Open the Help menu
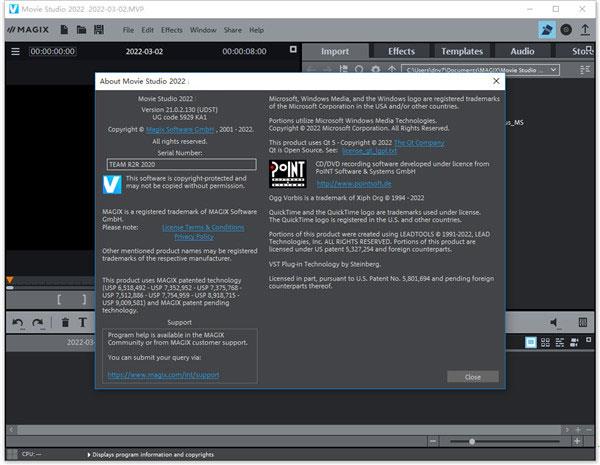 (x=256, y=30)
